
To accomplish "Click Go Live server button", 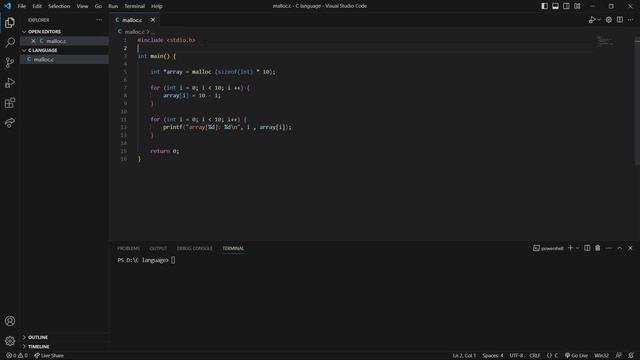I will pos(576,356).
